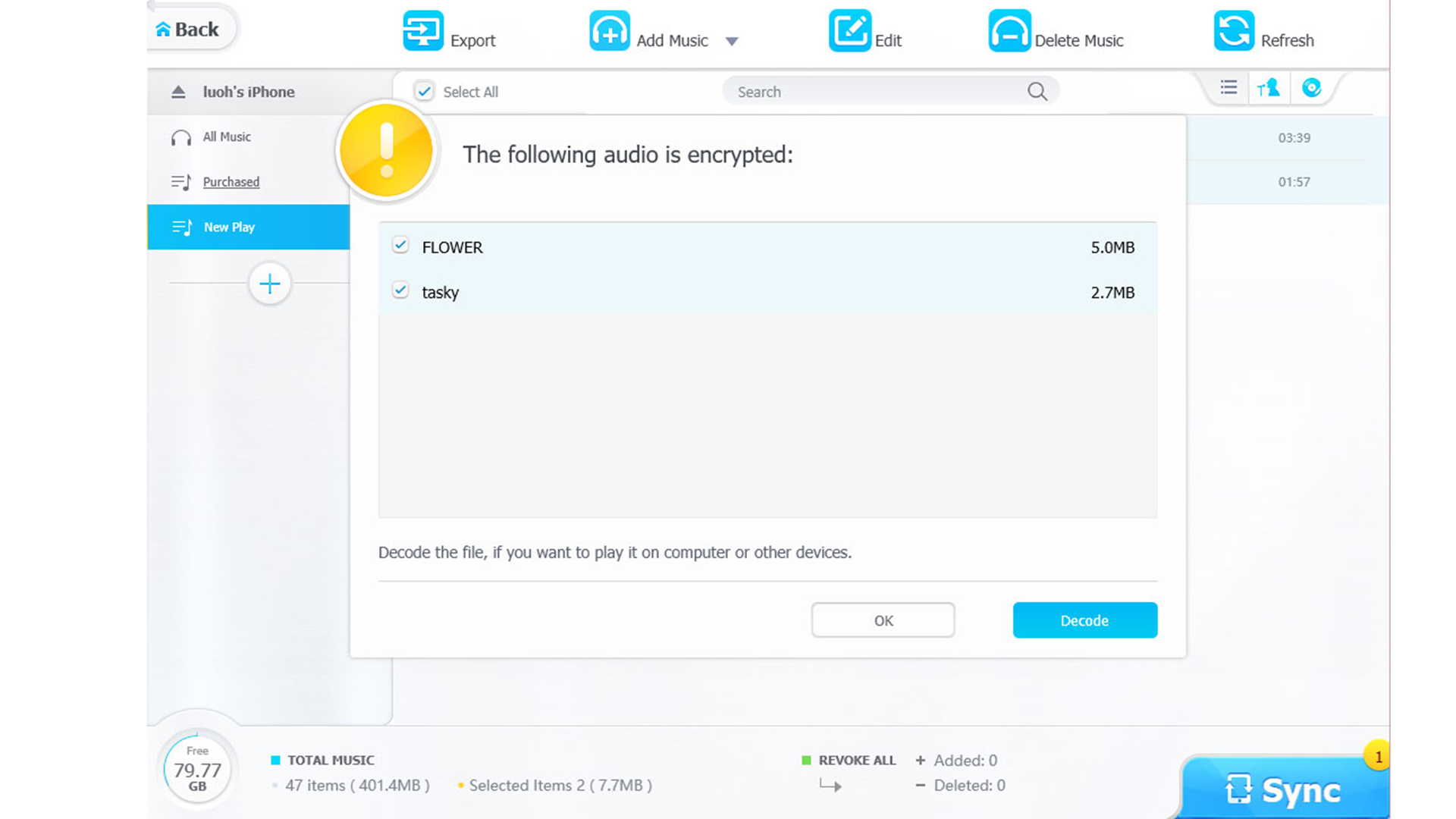Toggle the Select All checkbox
This screenshot has height=819, width=1456.
coord(424,92)
